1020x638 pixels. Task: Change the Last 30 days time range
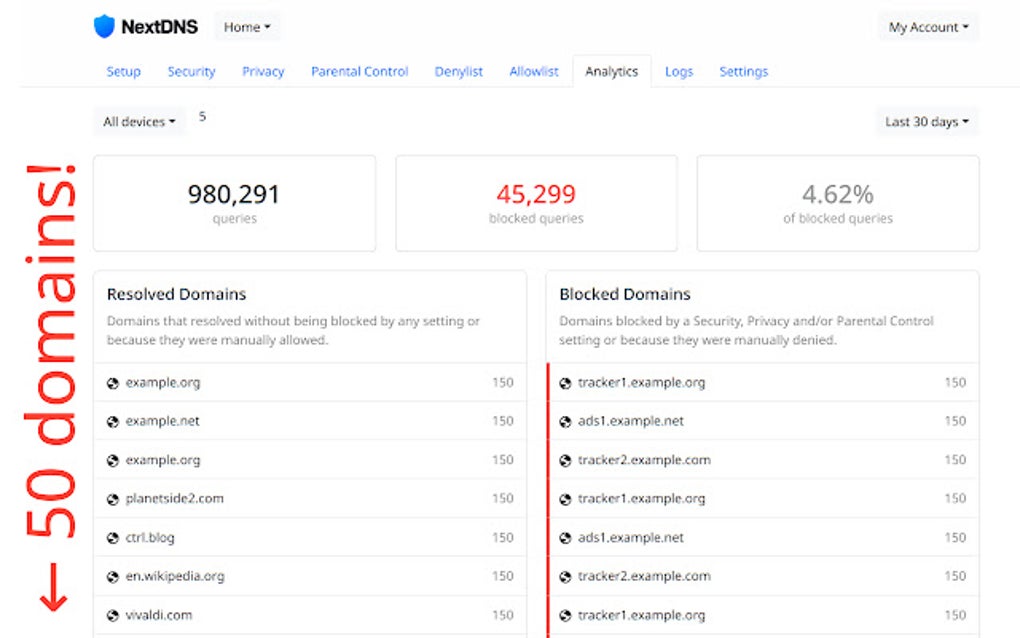click(x=926, y=120)
